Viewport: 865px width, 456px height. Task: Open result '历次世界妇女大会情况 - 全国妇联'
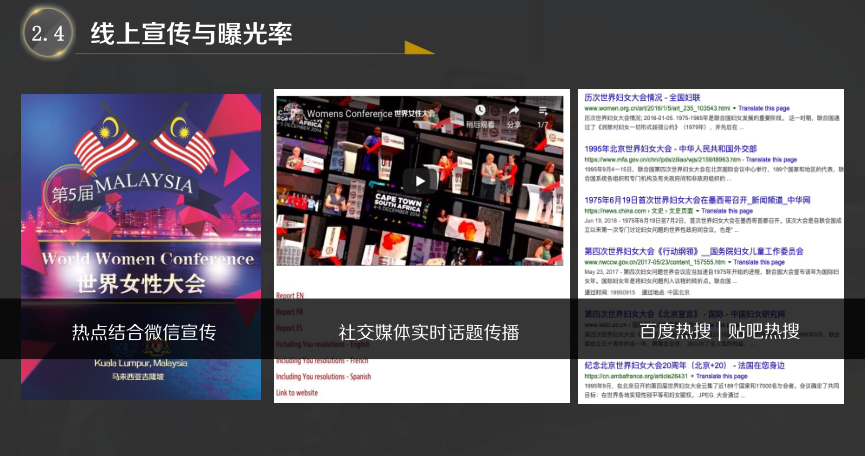point(642,98)
